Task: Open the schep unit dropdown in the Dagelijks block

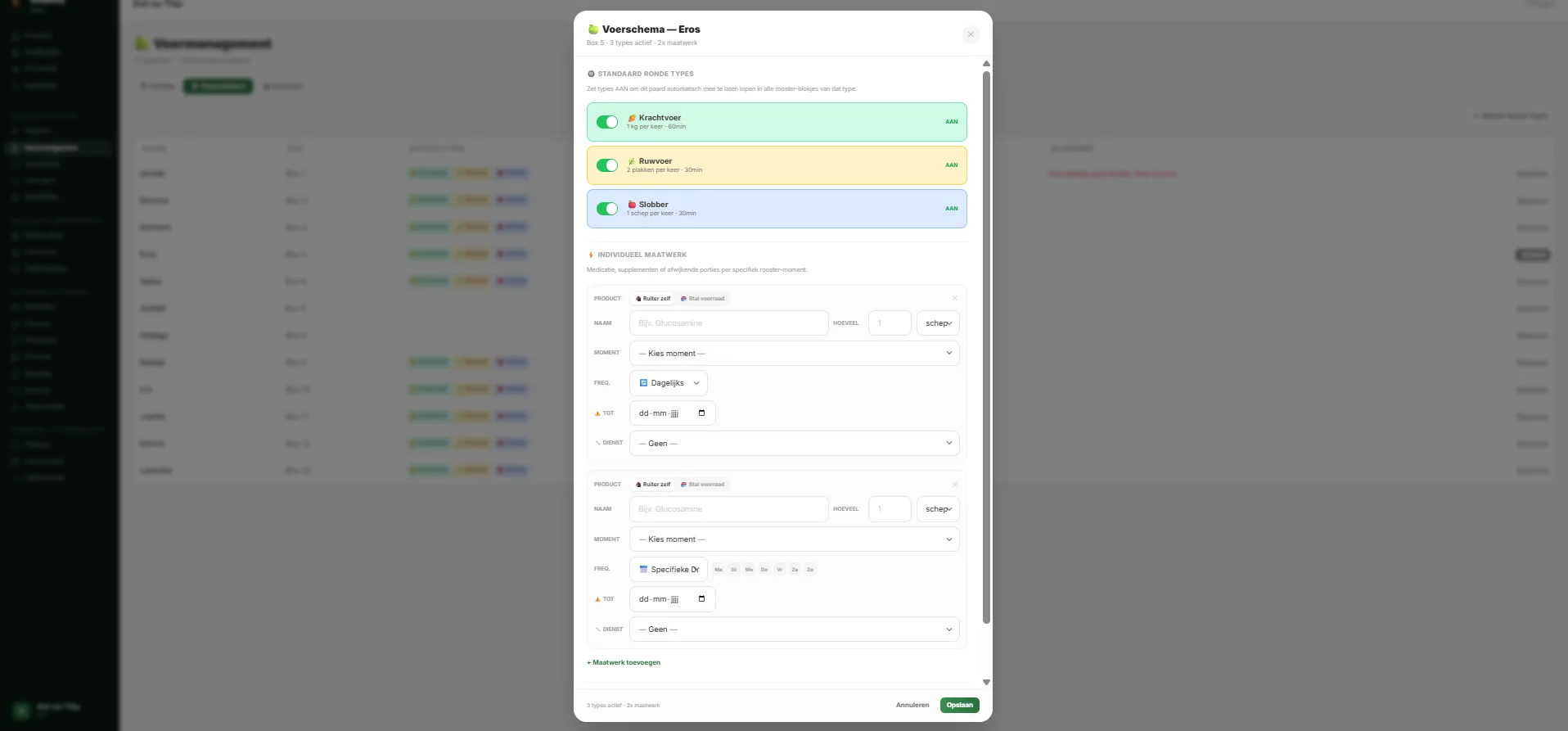Action: [x=938, y=323]
